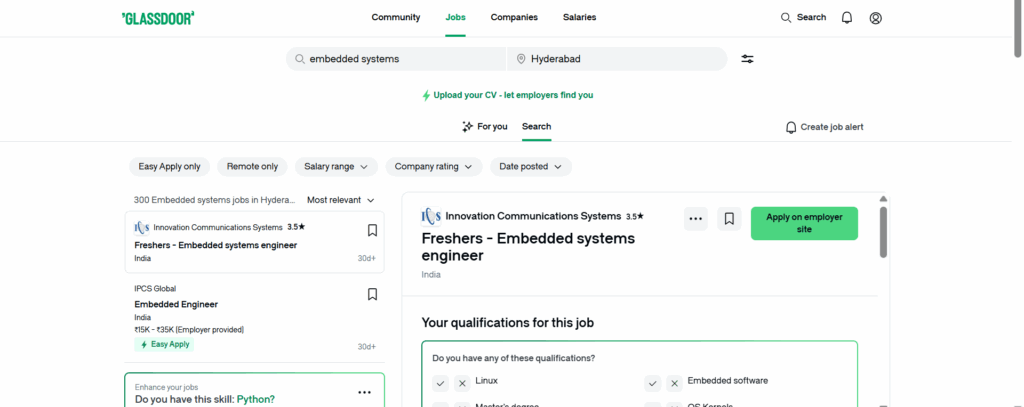Image resolution: width=1024 pixels, height=407 pixels.
Task: Reject Embedded software qualification with X
Action: [674, 383]
